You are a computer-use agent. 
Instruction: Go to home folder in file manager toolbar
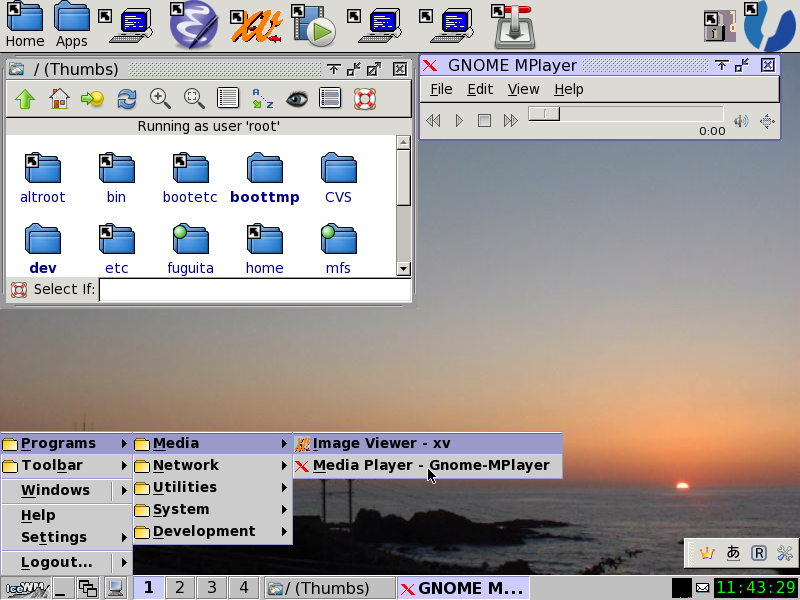[x=59, y=99]
